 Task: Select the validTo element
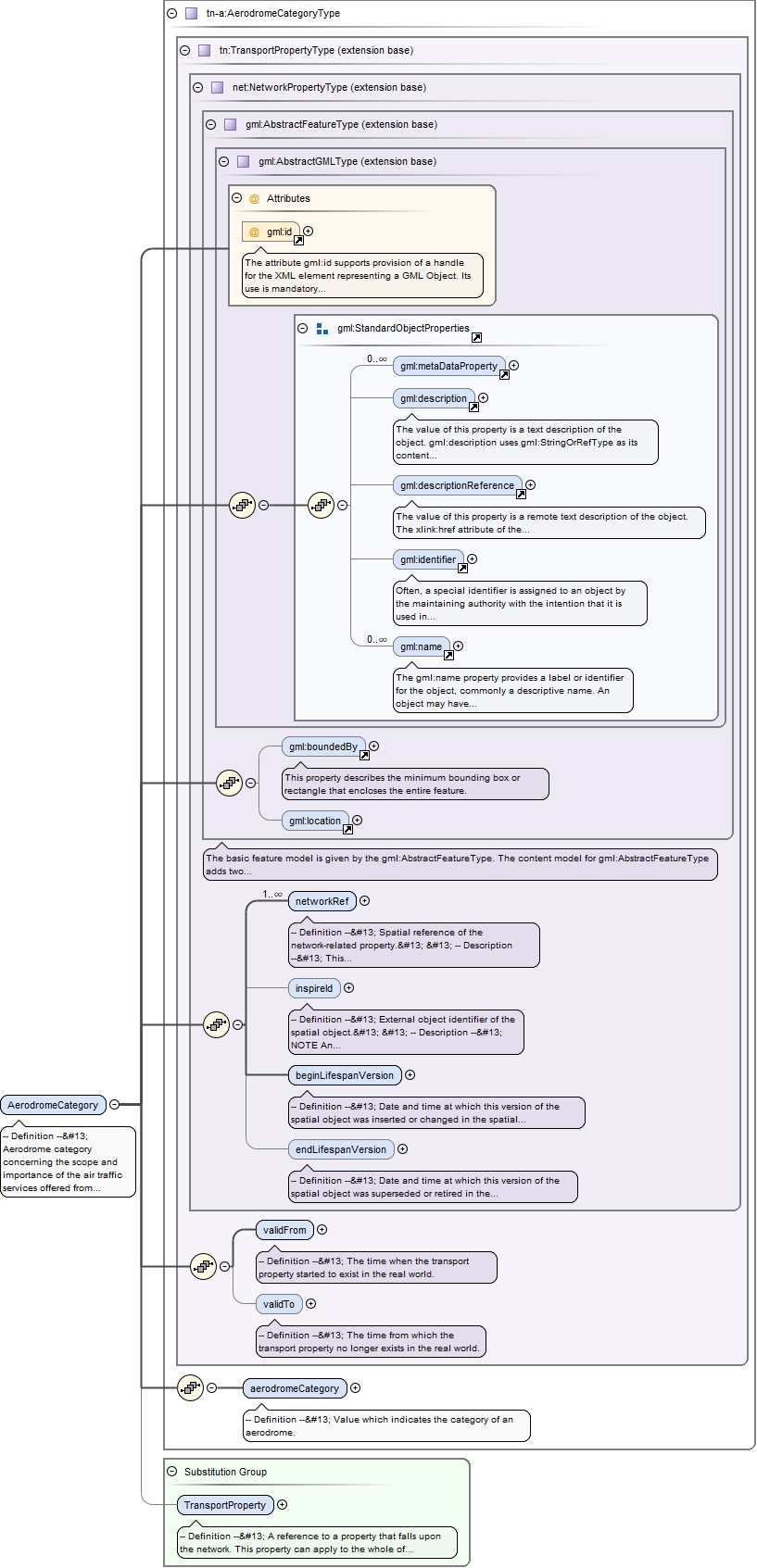[x=279, y=1304]
